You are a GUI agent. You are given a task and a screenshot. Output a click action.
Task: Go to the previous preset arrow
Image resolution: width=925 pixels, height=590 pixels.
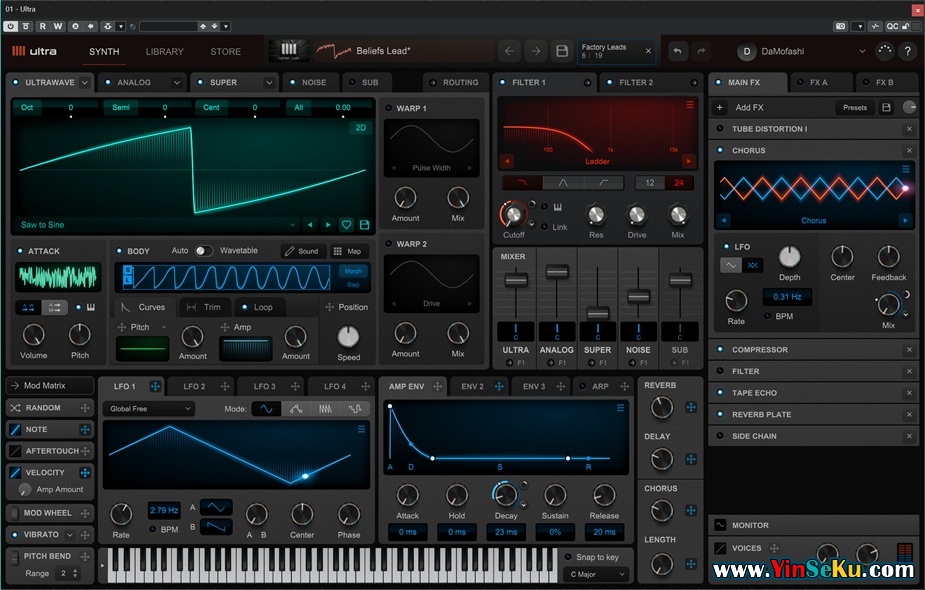pyautogui.click(x=509, y=51)
